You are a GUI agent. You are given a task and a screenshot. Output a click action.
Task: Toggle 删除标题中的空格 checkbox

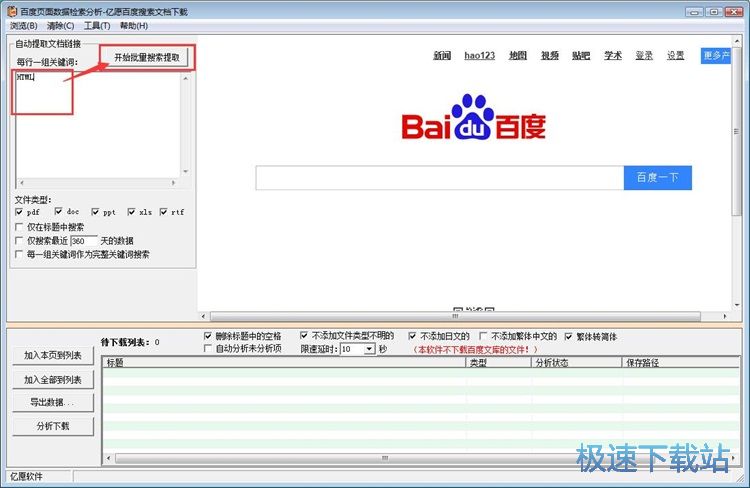click(208, 336)
